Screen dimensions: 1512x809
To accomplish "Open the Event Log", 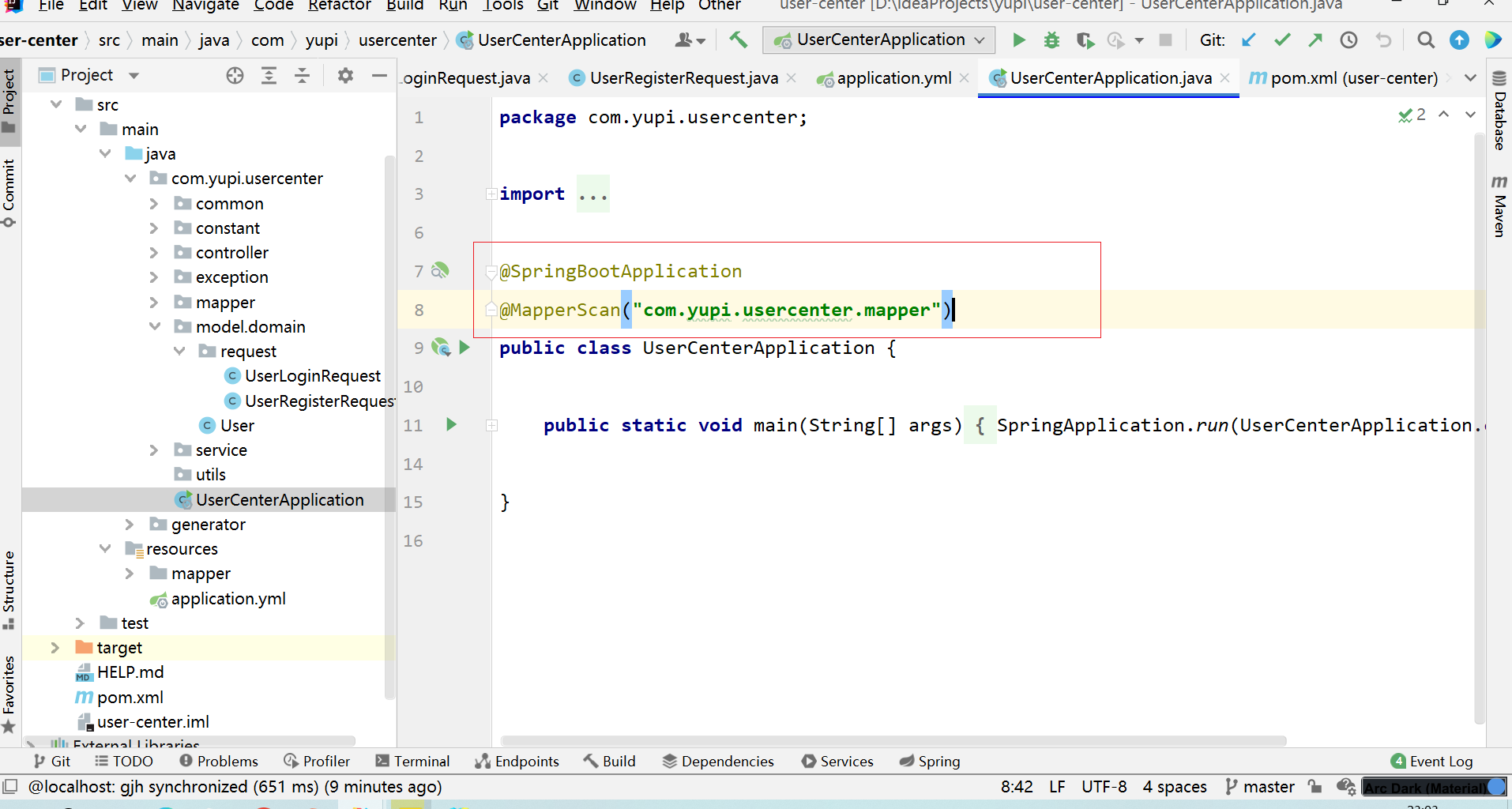I will [x=1431, y=761].
